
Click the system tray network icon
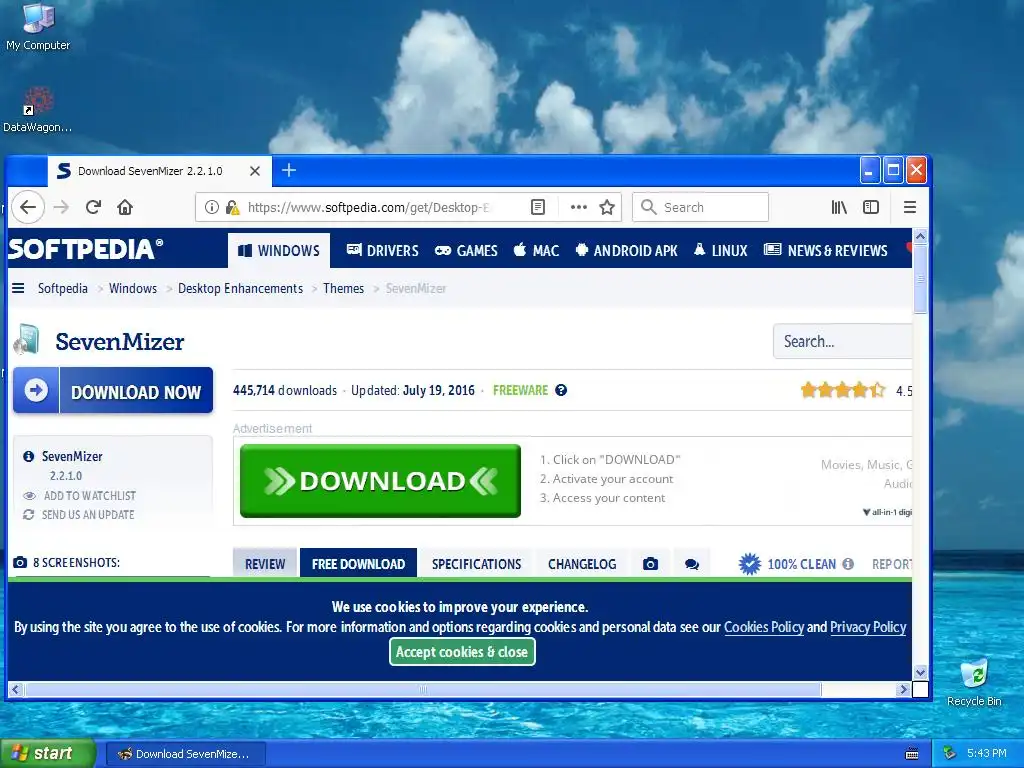(950, 753)
